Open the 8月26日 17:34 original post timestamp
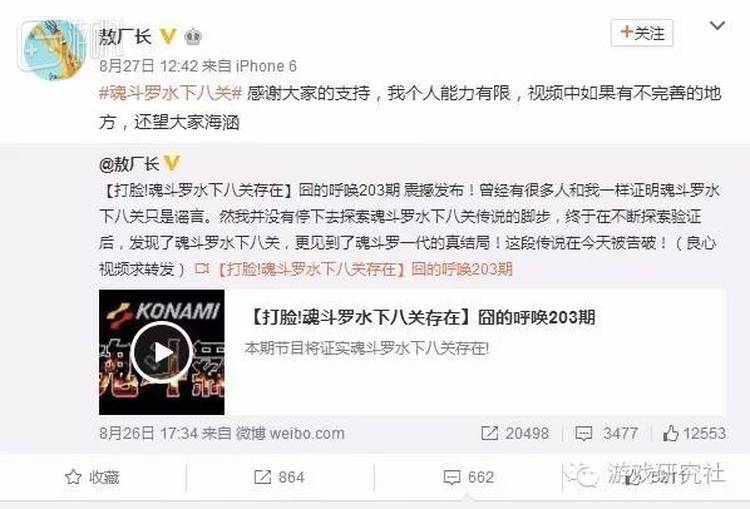 (x=148, y=433)
